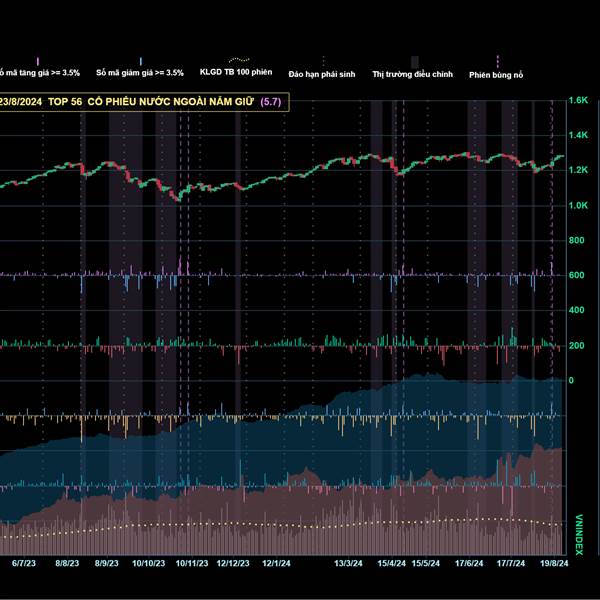
Task: Jump to the 6/7/23 date marker
Action: point(23,563)
